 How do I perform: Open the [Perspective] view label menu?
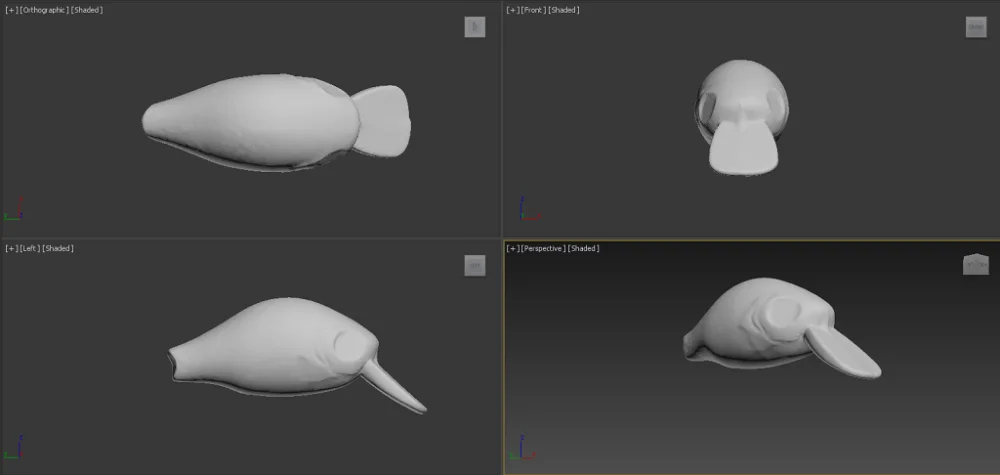tap(542, 248)
